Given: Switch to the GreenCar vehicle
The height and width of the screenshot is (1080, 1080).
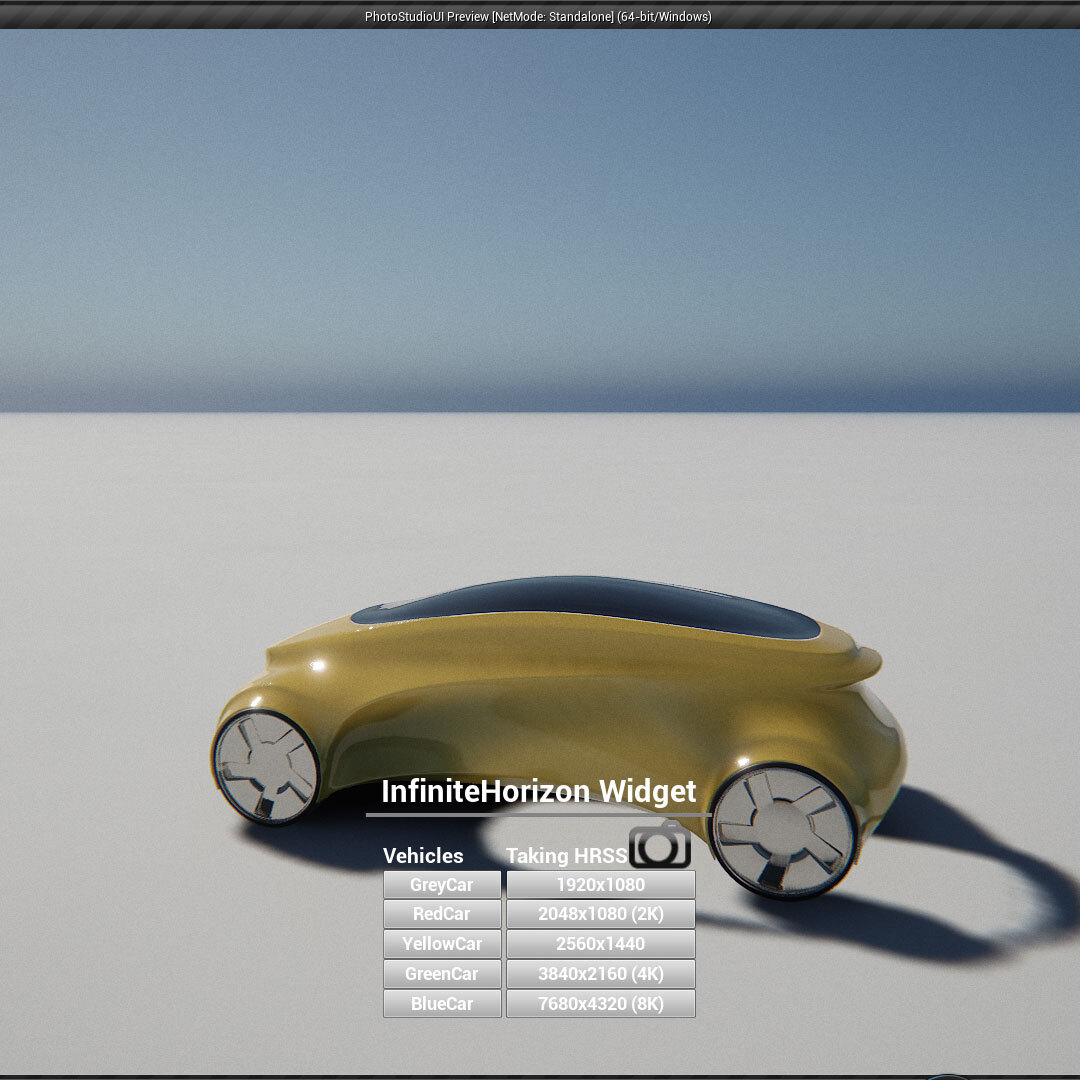Looking at the screenshot, I should (x=442, y=974).
